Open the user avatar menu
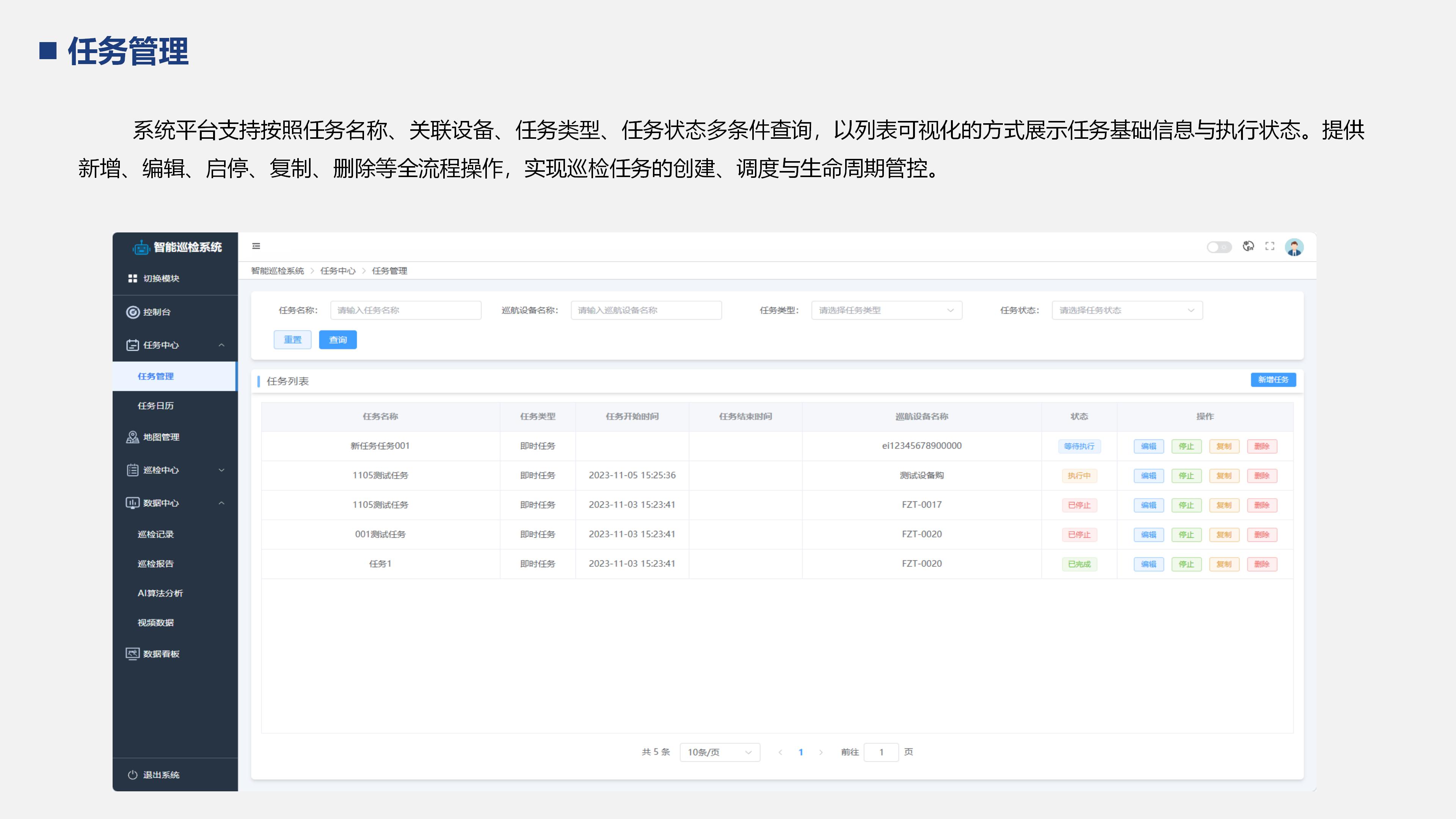 1294,247
